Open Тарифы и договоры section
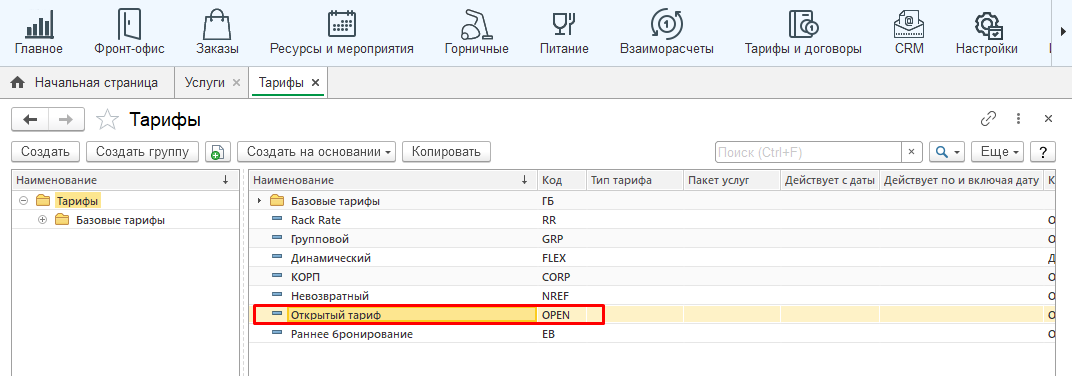This screenshot has height=376, width=1072. (x=803, y=33)
